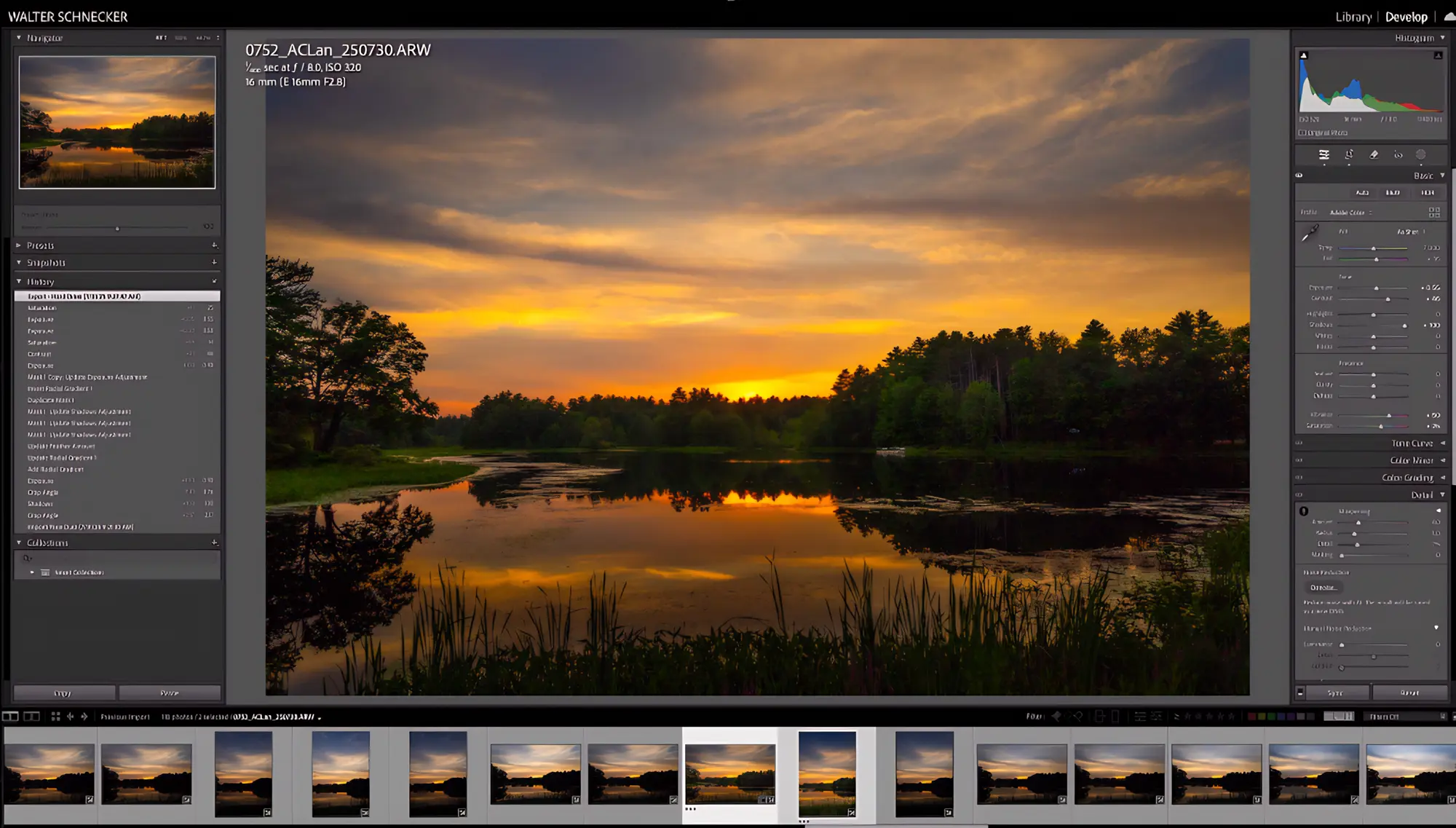Select the Red Eye correction tool

(1398, 154)
